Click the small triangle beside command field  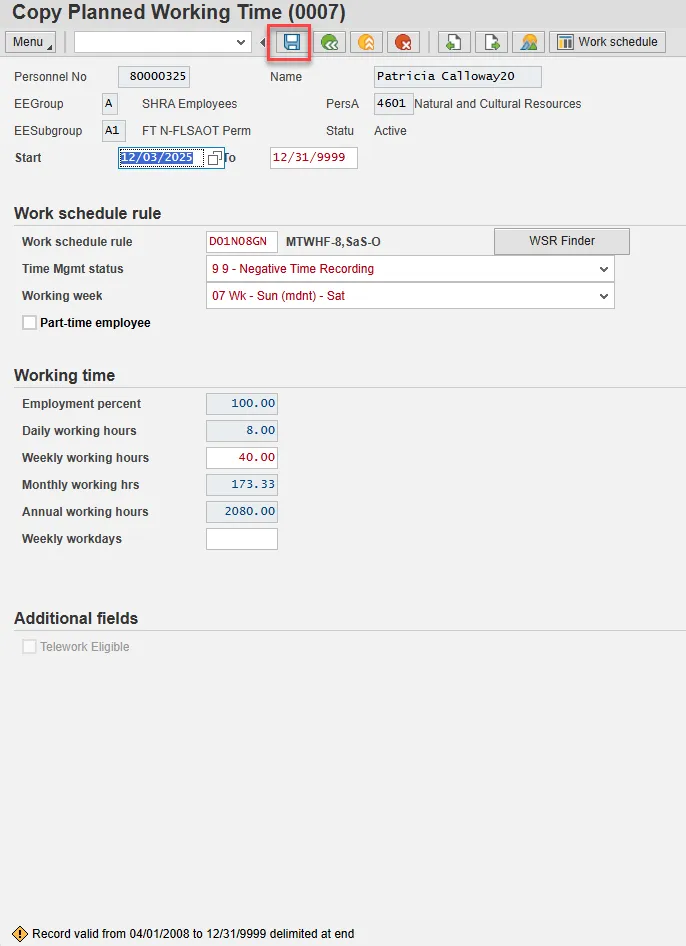[x=262, y=42]
